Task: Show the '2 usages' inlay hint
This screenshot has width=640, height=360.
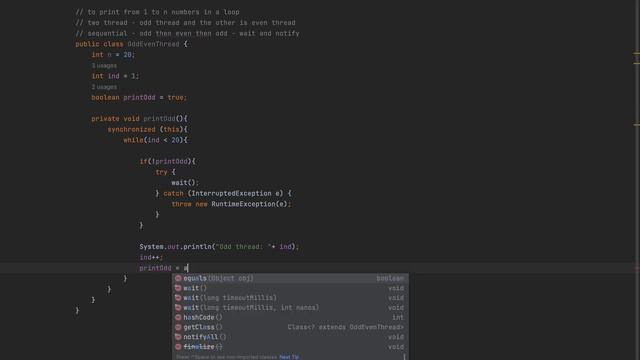Action: pos(104,87)
